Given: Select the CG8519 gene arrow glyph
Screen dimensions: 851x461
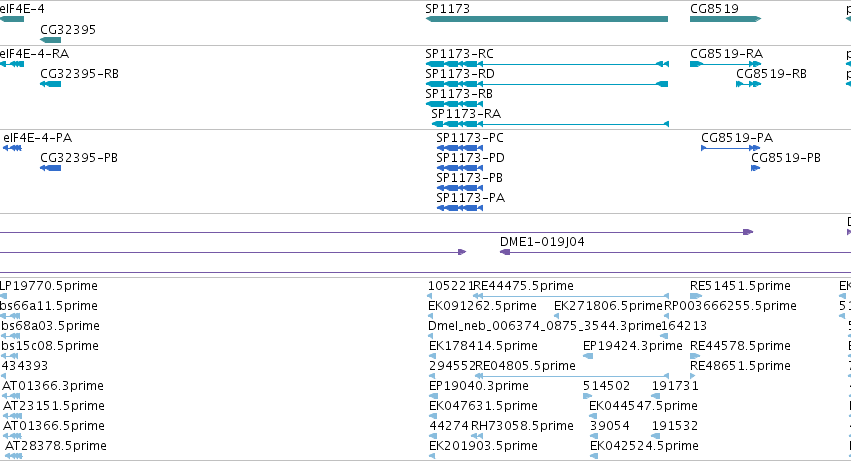Looking at the screenshot, I should click(726, 19).
